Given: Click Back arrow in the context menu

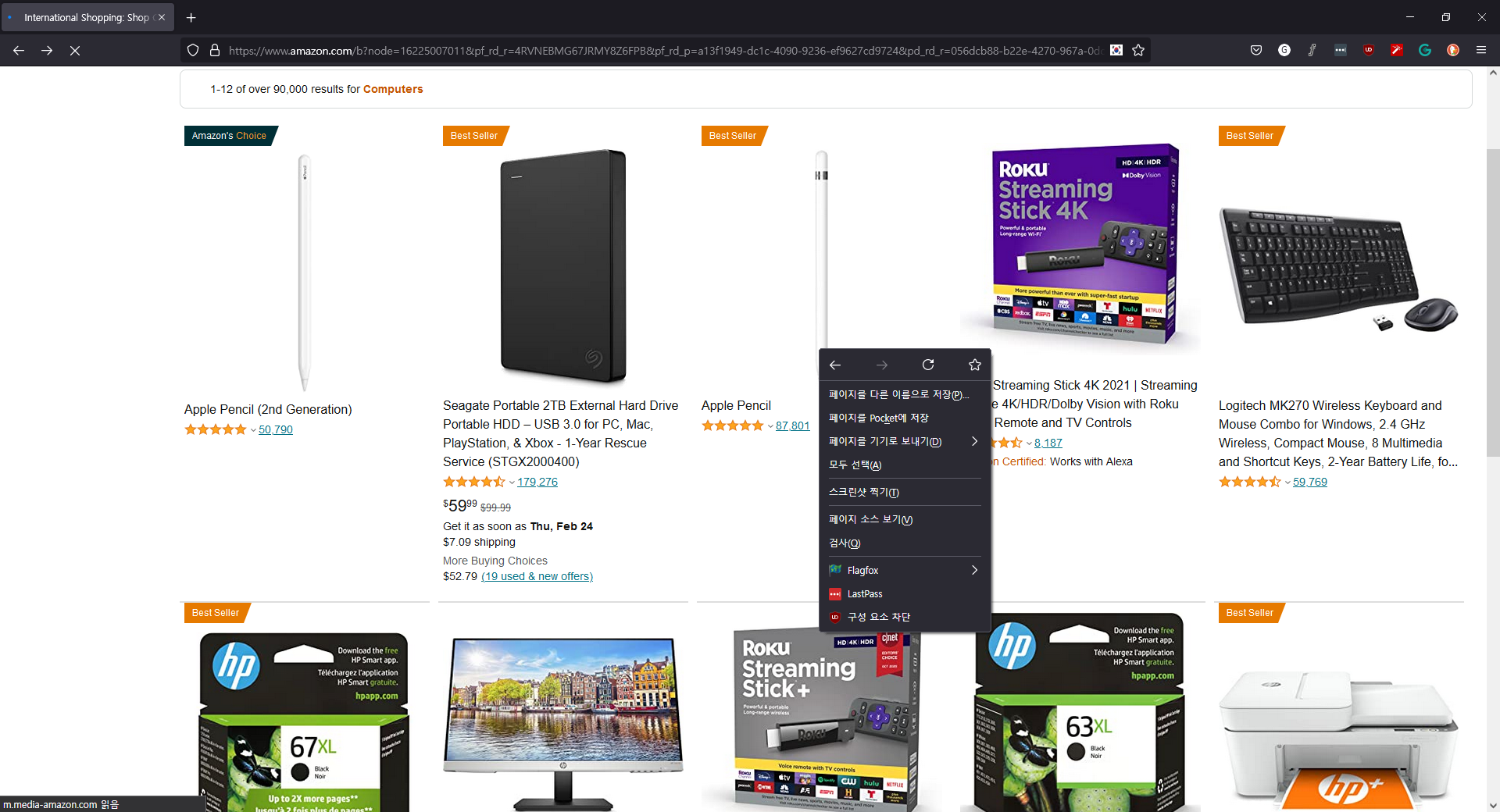Looking at the screenshot, I should click(x=835, y=365).
